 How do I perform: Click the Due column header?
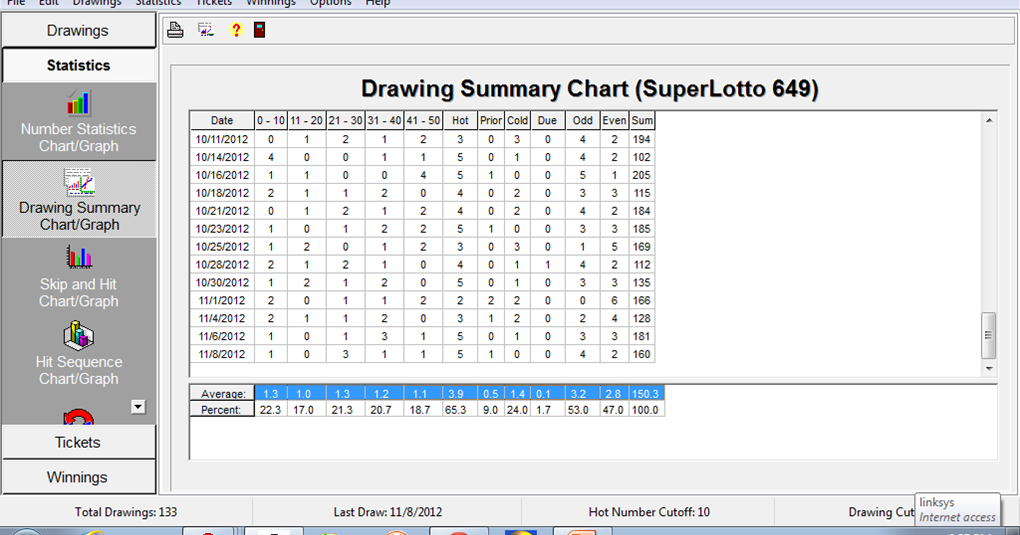(547, 120)
